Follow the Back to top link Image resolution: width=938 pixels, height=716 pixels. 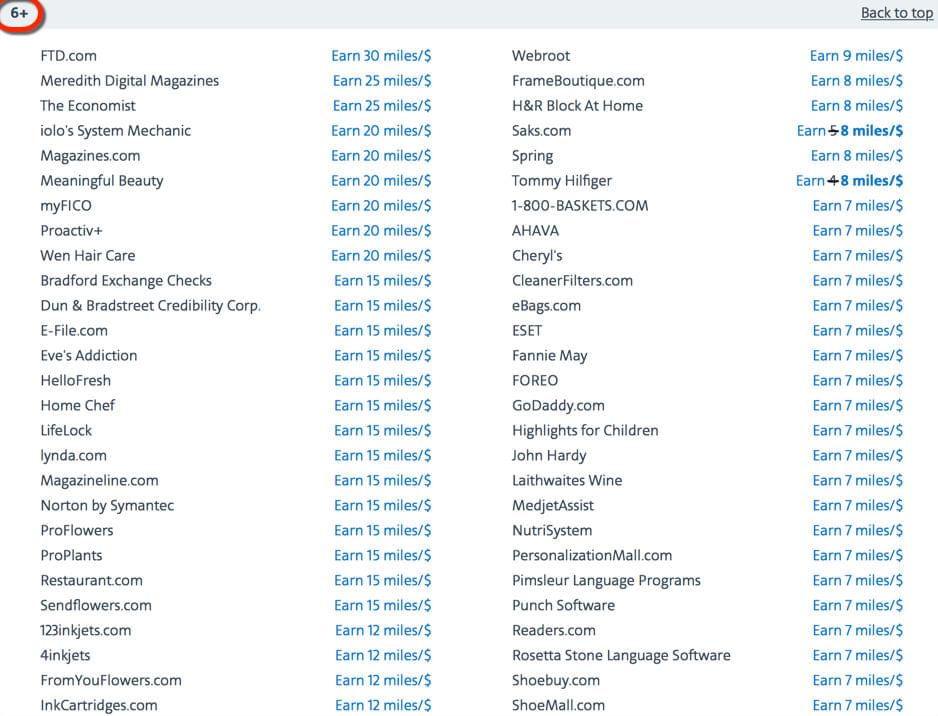896,13
